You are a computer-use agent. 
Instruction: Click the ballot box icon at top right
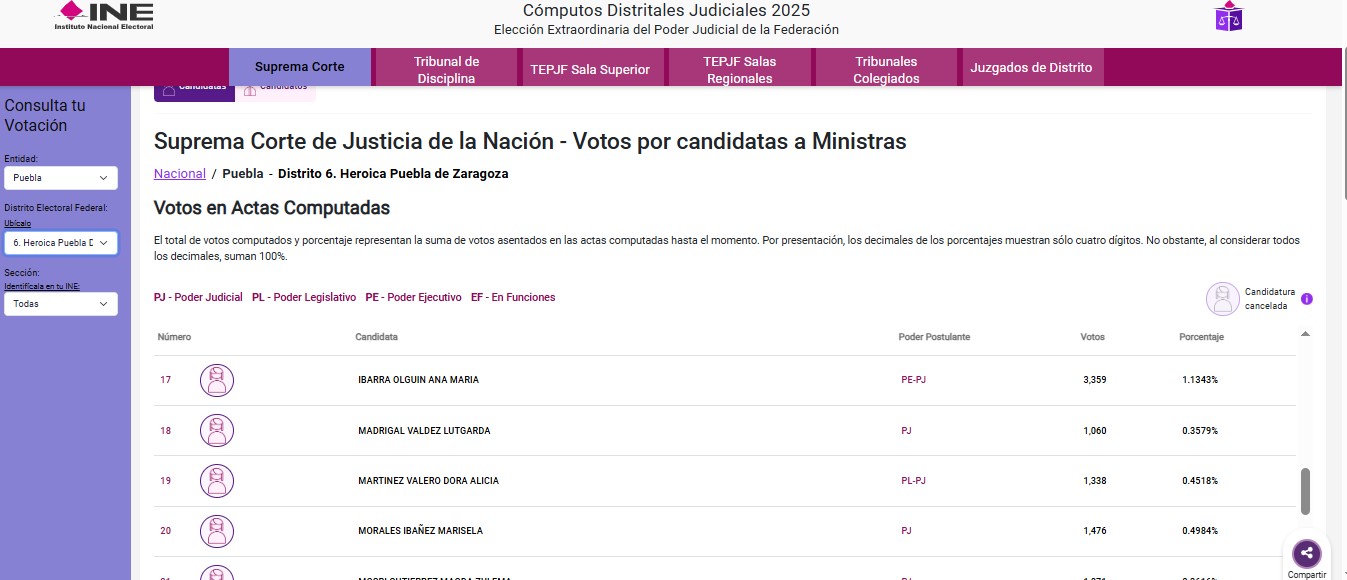pyautogui.click(x=1228, y=16)
